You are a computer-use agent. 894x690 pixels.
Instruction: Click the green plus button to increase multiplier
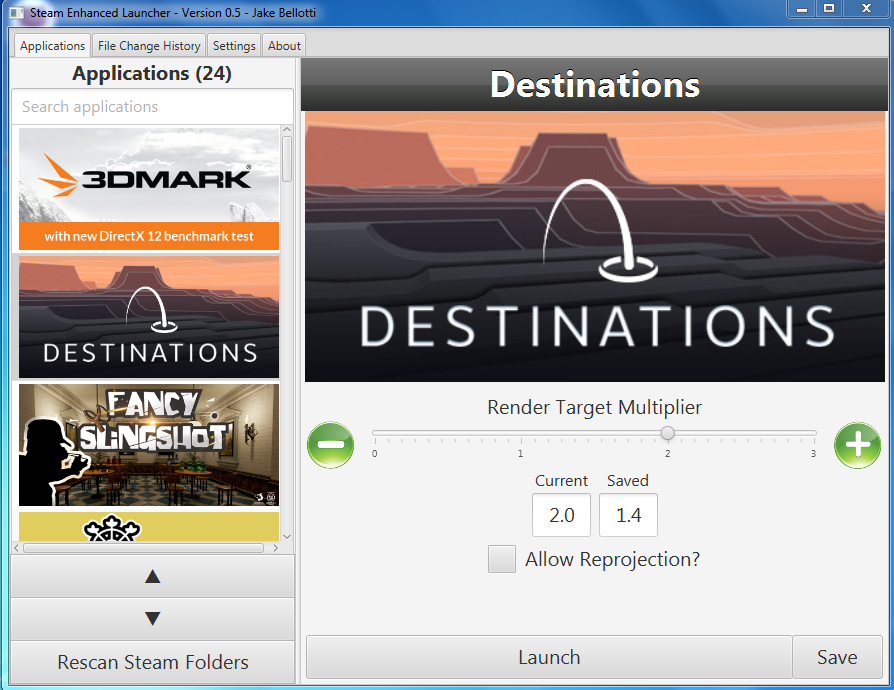(858, 445)
